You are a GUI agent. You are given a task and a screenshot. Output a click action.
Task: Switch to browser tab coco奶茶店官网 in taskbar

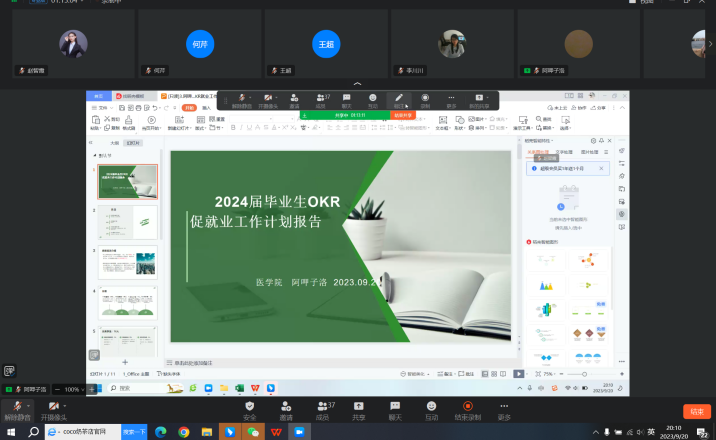(x=83, y=432)
